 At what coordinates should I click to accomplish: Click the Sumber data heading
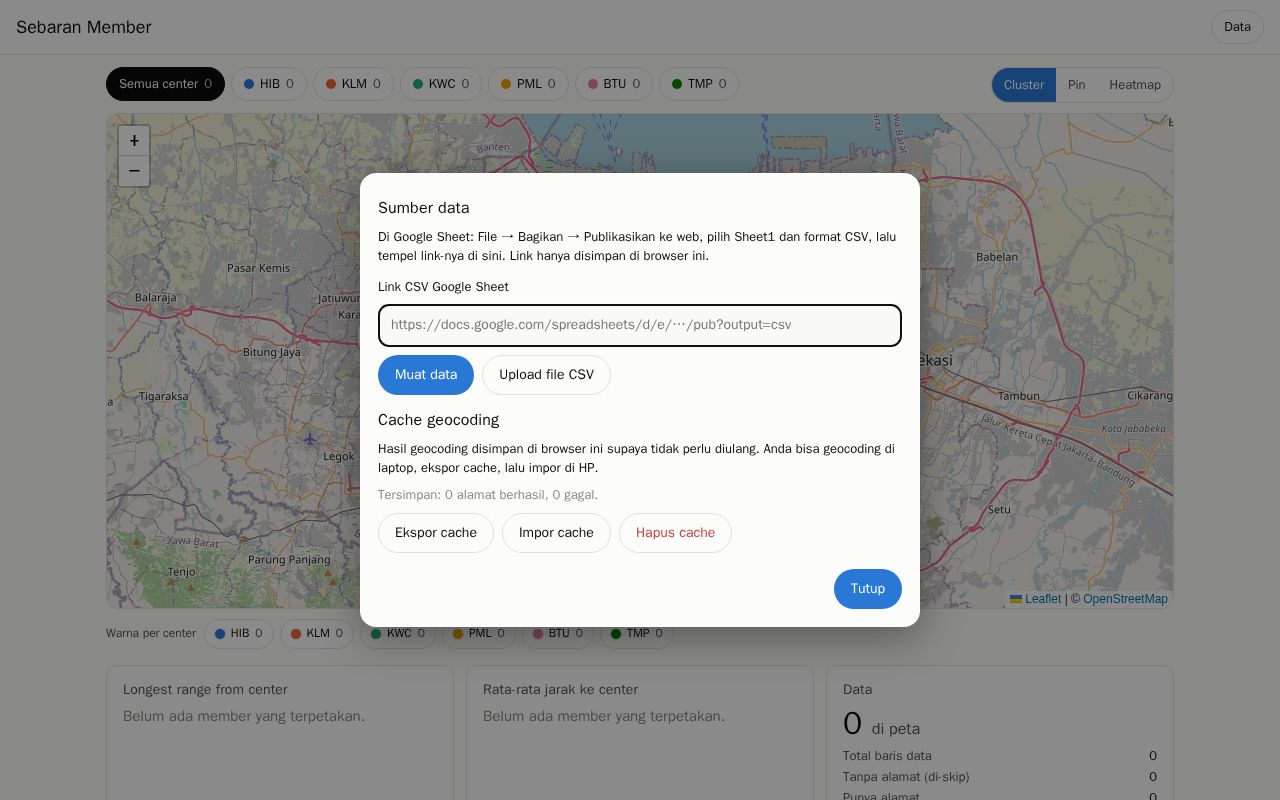point(424,208)
